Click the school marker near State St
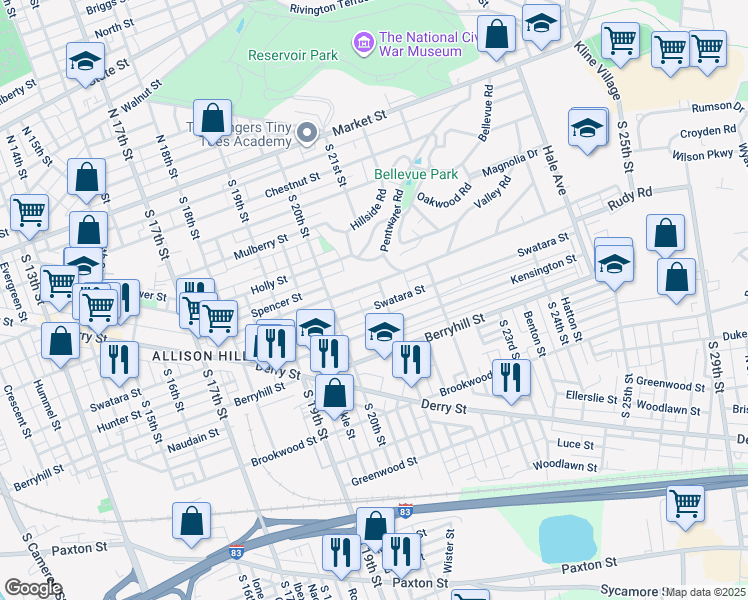 [85, 63]
